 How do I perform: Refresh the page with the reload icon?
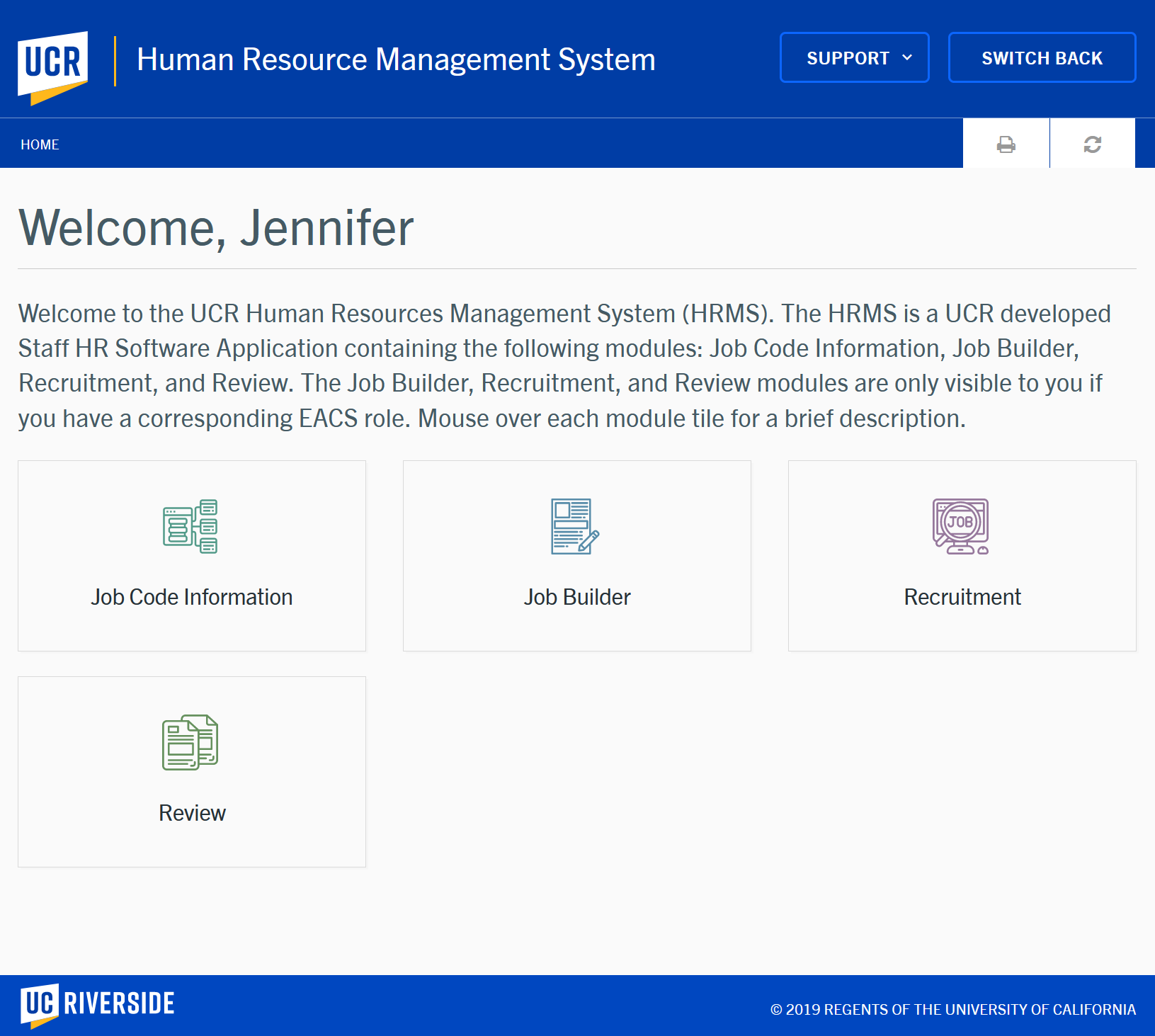click(x=1092, y=144)
